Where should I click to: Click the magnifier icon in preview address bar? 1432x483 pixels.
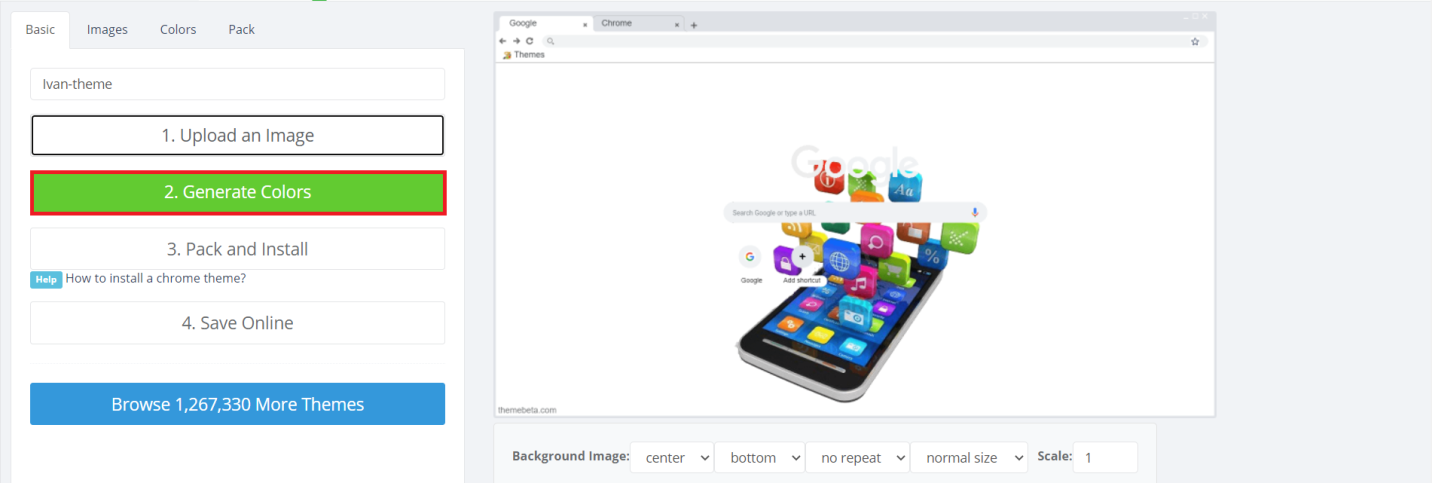click(x=550, y=41)
